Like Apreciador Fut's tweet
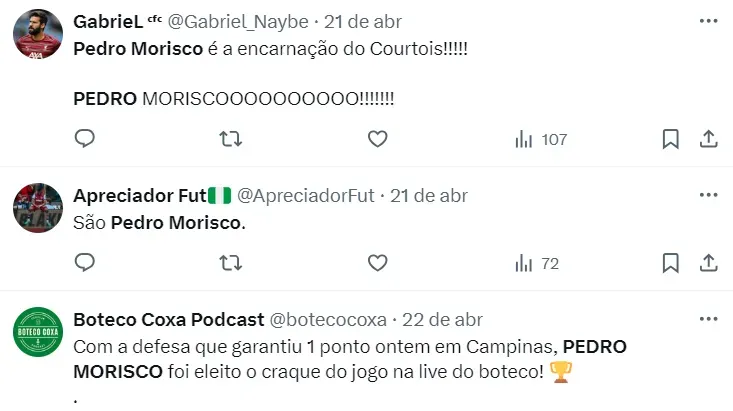733x411 pixels. tap(377, 263)
